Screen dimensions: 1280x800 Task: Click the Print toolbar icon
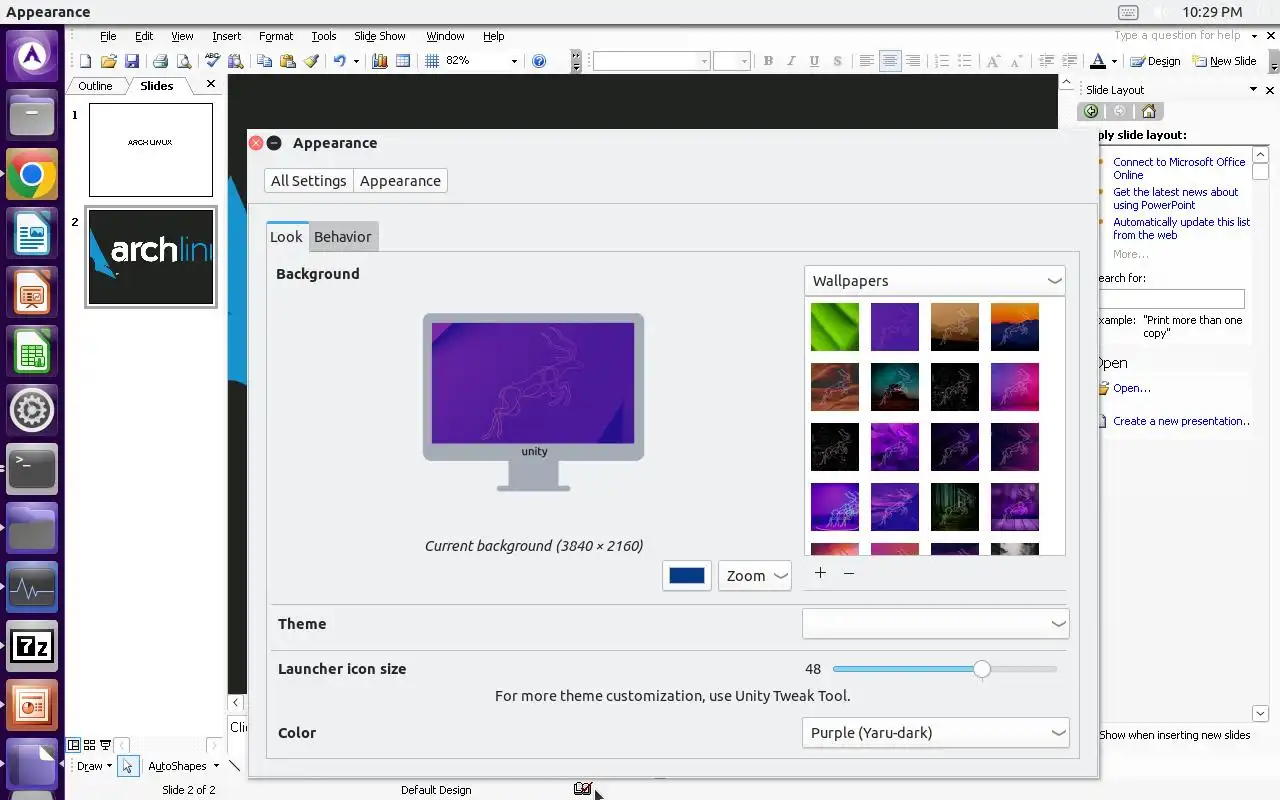pyautogui.click(x=160, y=61)
